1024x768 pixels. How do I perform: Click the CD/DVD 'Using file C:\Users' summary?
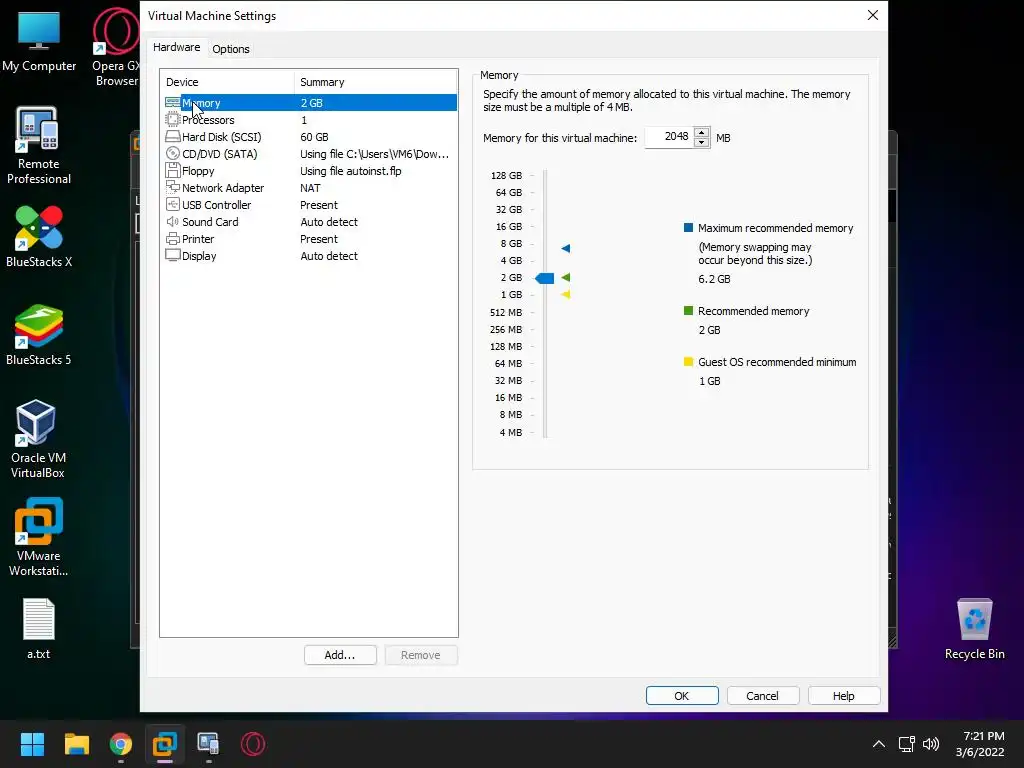[374, 153]
